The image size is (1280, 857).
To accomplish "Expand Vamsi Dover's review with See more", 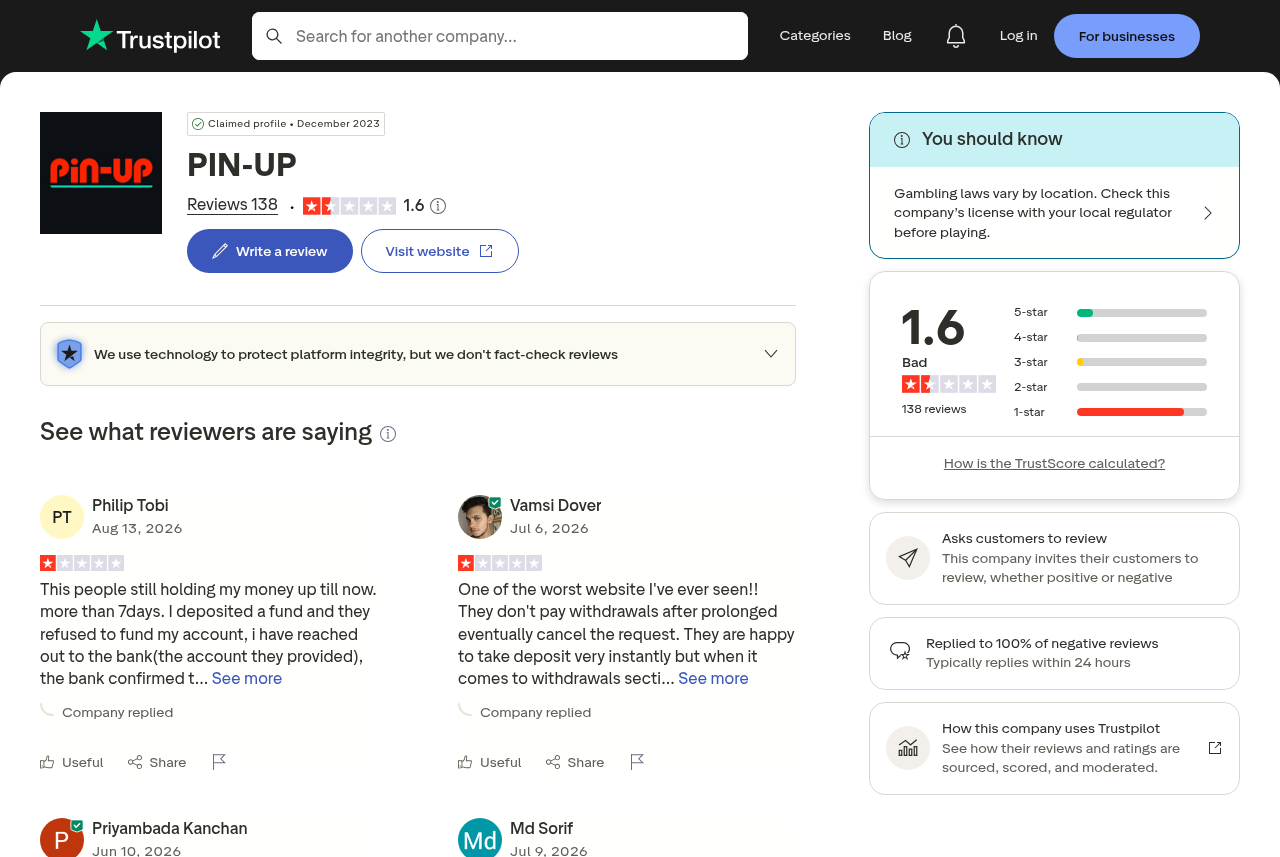I will coord(713,678).
